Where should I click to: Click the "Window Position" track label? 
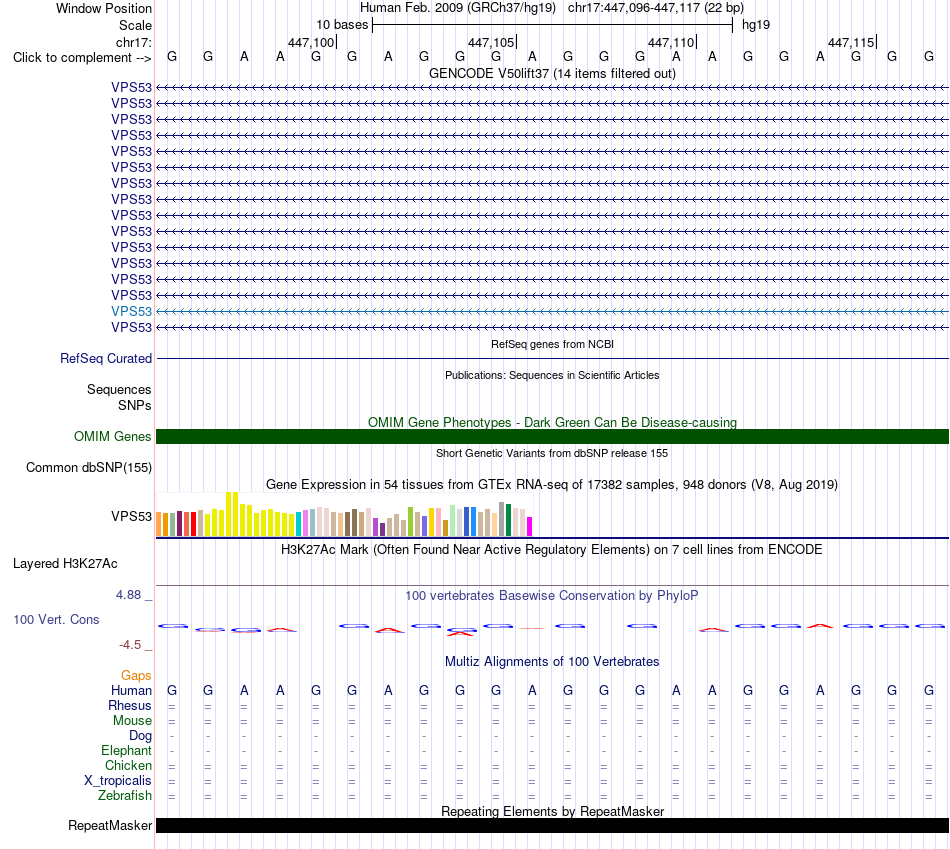coord(104,8)
